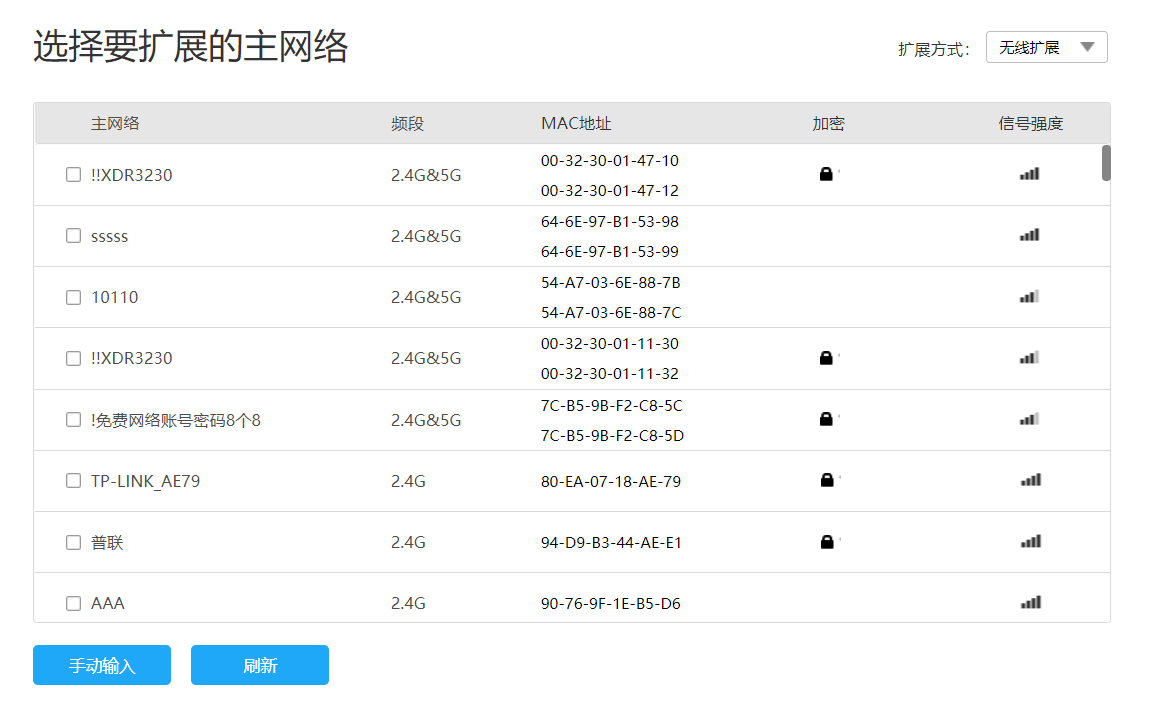Click the 无线扩展 dropdown arrow

point(1087,47)
